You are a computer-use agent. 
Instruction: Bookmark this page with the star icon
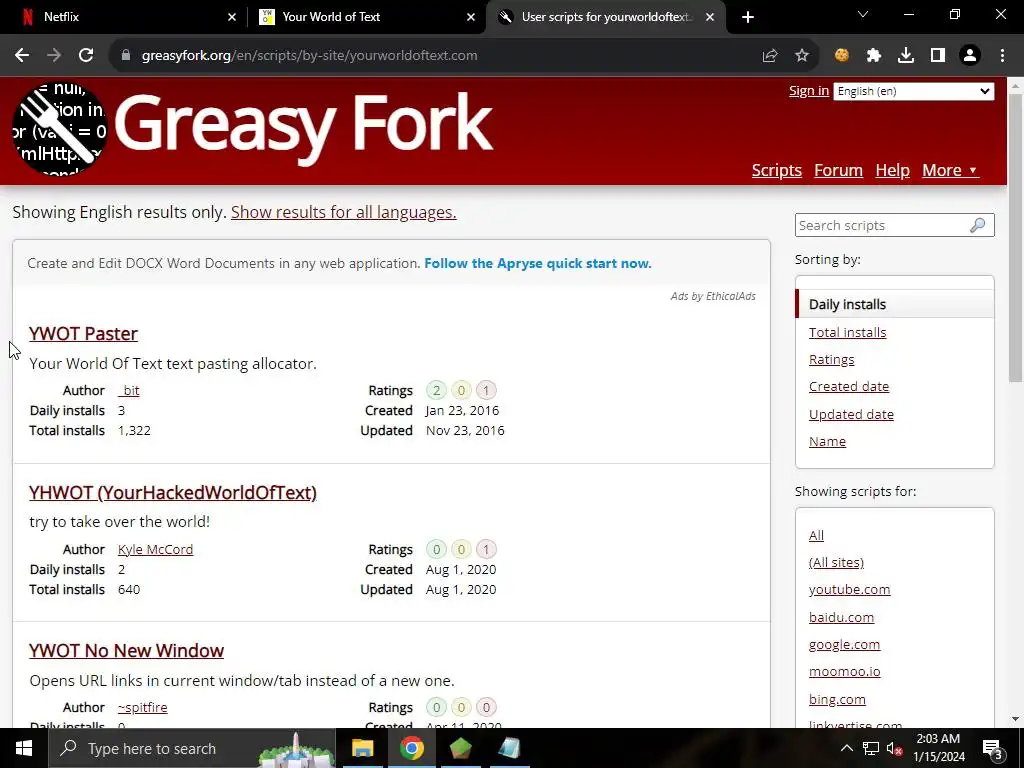[x=802, y=56]
